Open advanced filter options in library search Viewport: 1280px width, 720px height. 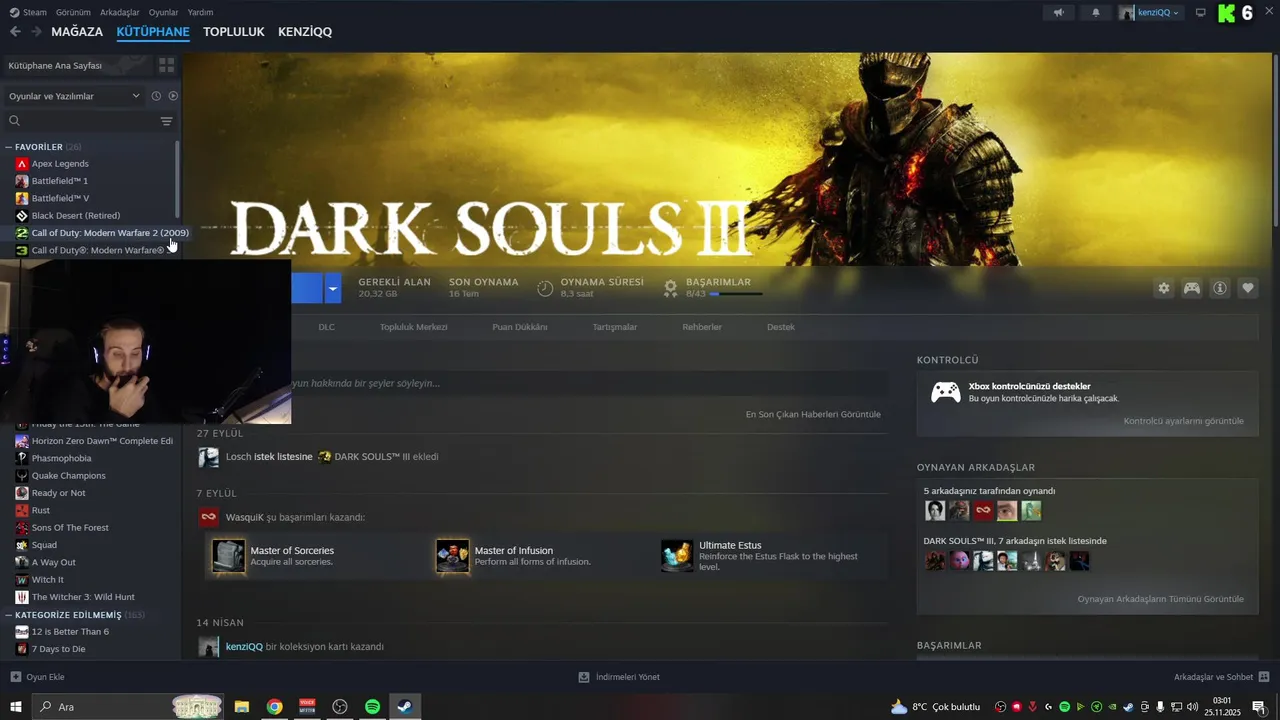coord(166,121)
